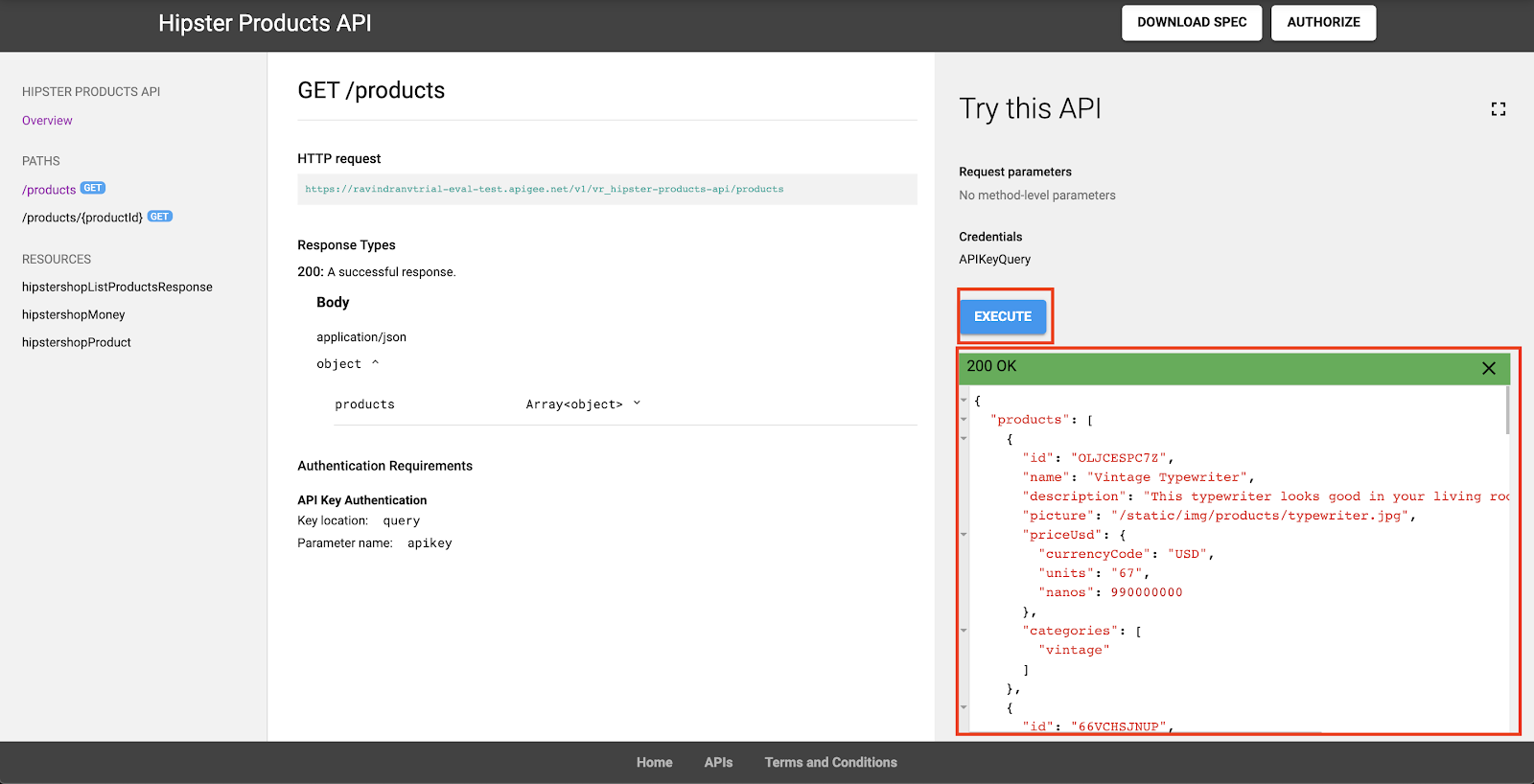
Task: Collapse the "priceUsd" object in the response
Action: tap(964, 535)
